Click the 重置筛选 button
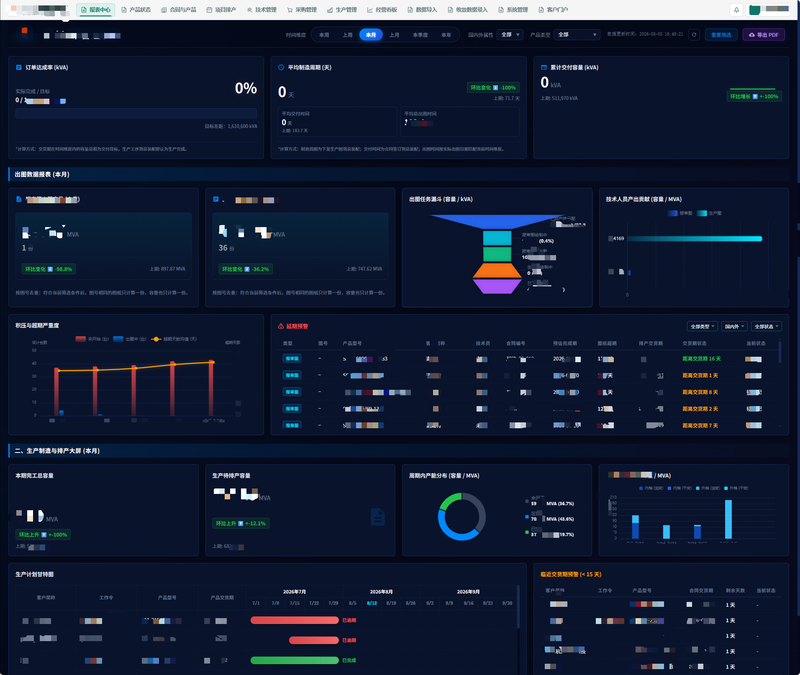The height and width of the screenshot is (675, 800). (721, 35)
